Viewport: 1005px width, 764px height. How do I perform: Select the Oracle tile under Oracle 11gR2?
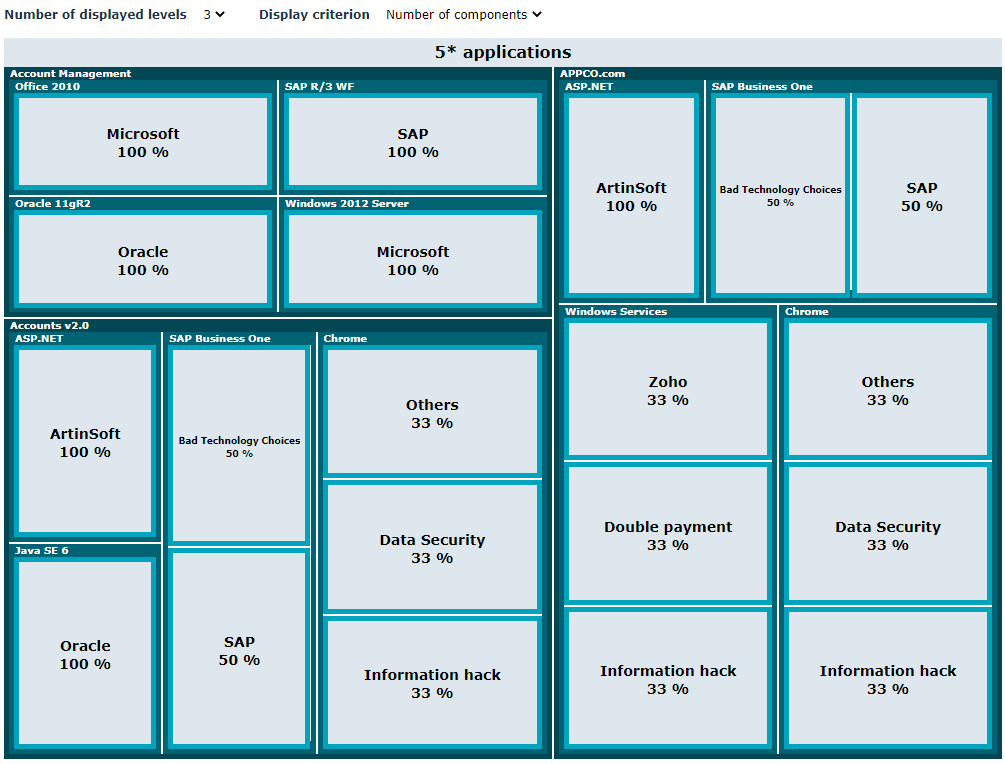[x=143, y=260]
